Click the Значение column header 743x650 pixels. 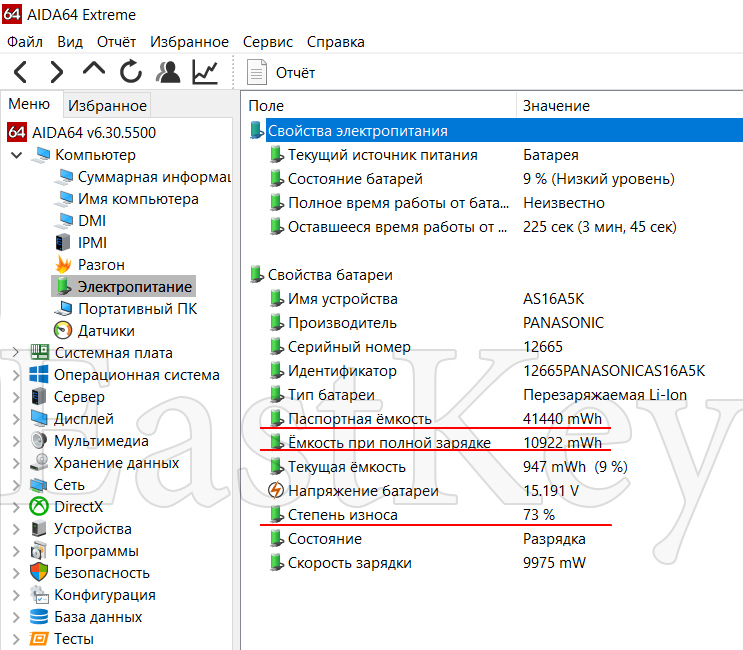(x=556, y=106)
